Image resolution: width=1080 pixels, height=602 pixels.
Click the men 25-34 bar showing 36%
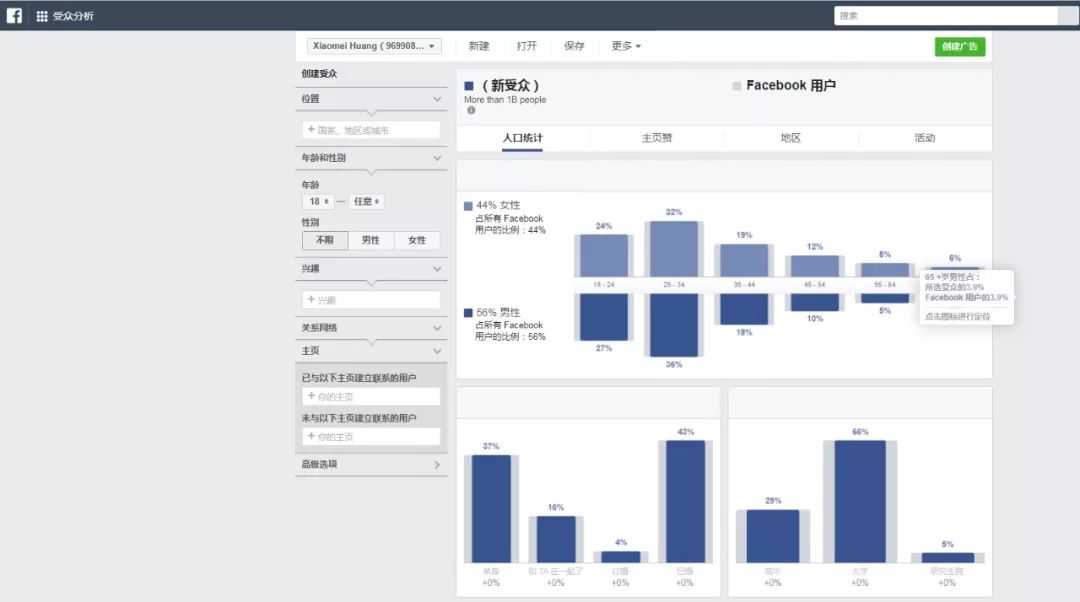(x=674, y=325)
